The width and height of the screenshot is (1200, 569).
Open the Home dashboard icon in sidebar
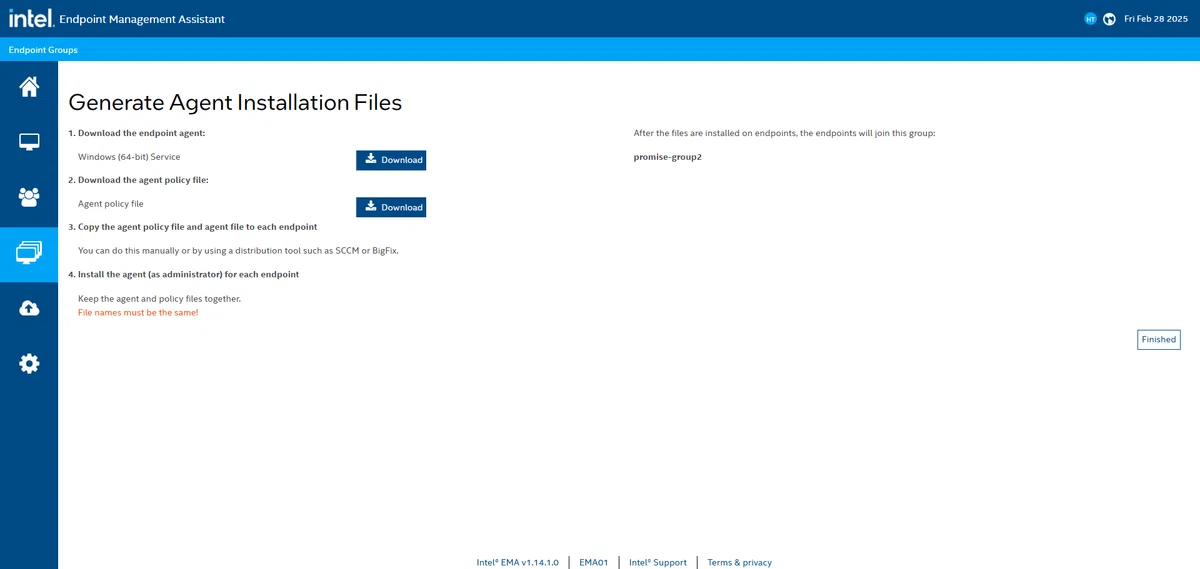click(29, 87)
